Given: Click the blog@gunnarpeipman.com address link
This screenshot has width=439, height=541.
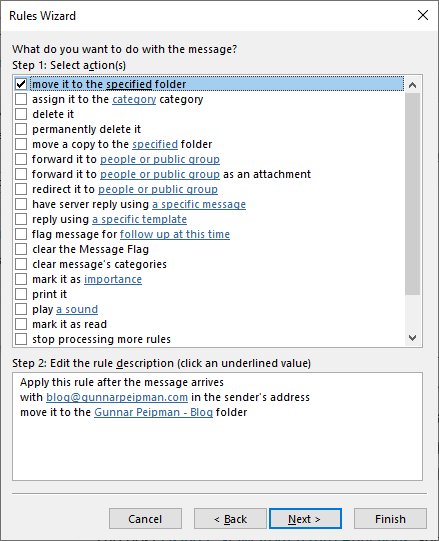Looking at the screenshot, I should pyautogui.click(x=117, y=397).
